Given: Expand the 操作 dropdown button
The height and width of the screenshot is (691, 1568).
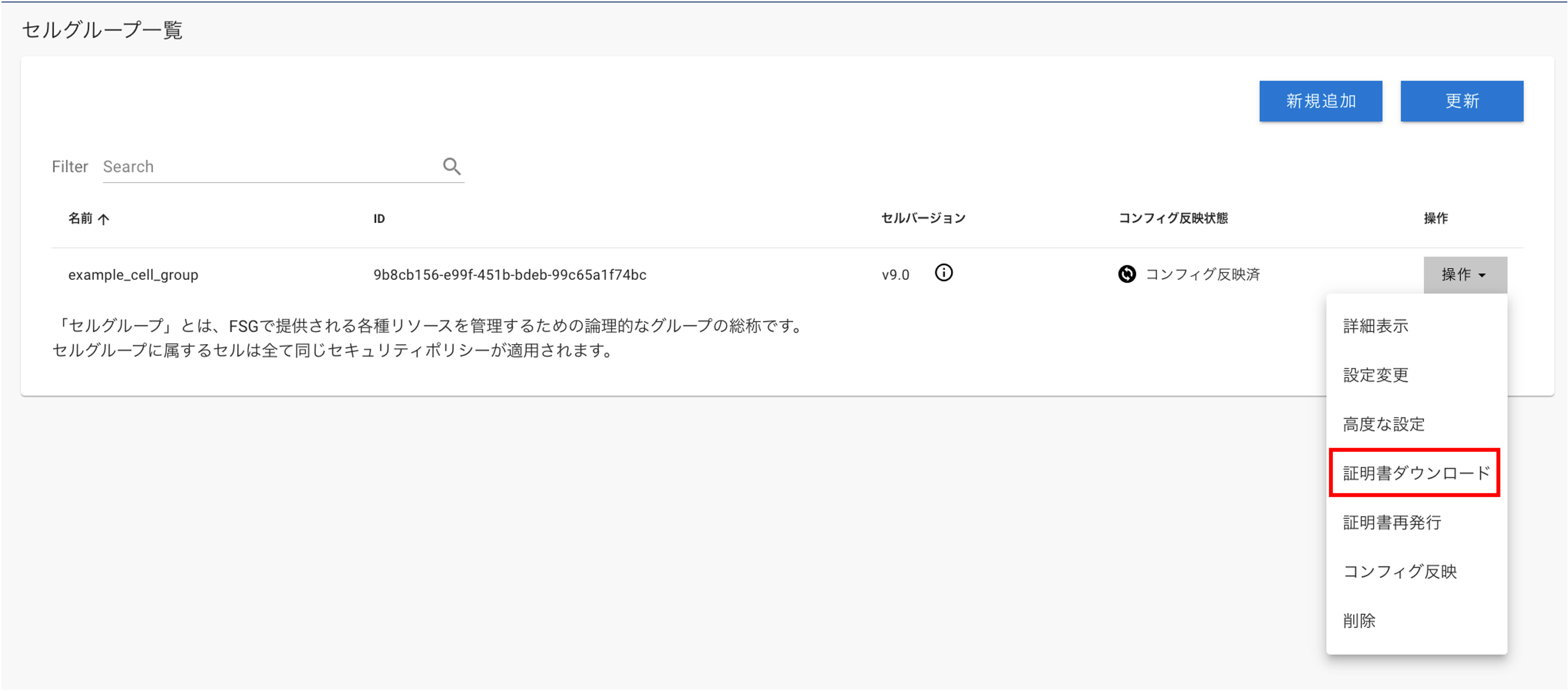Looking at the screenshot, I should [1465, 275].
